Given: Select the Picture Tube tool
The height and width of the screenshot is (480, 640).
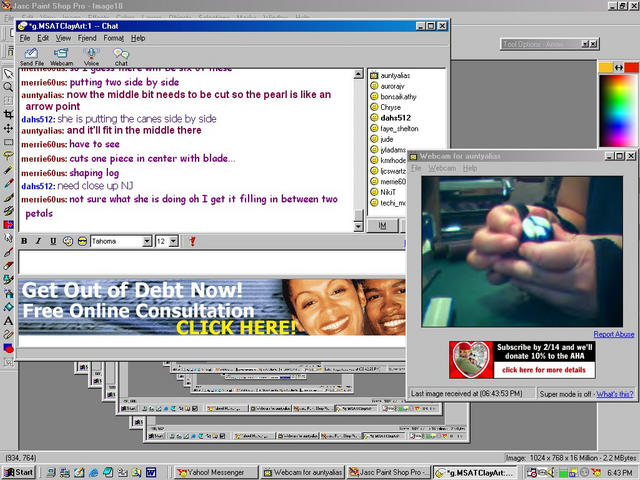Looking at the screenshot, I should (8, 279).
